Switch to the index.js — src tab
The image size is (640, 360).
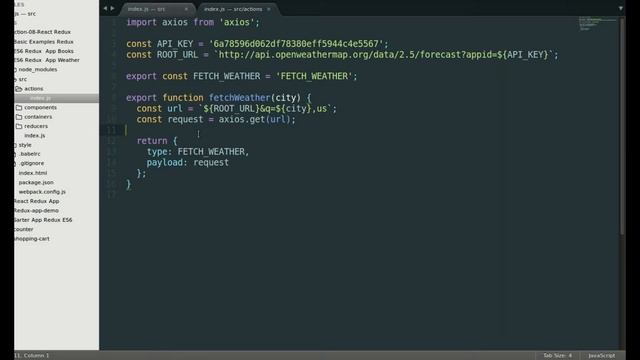coord(146,9)
